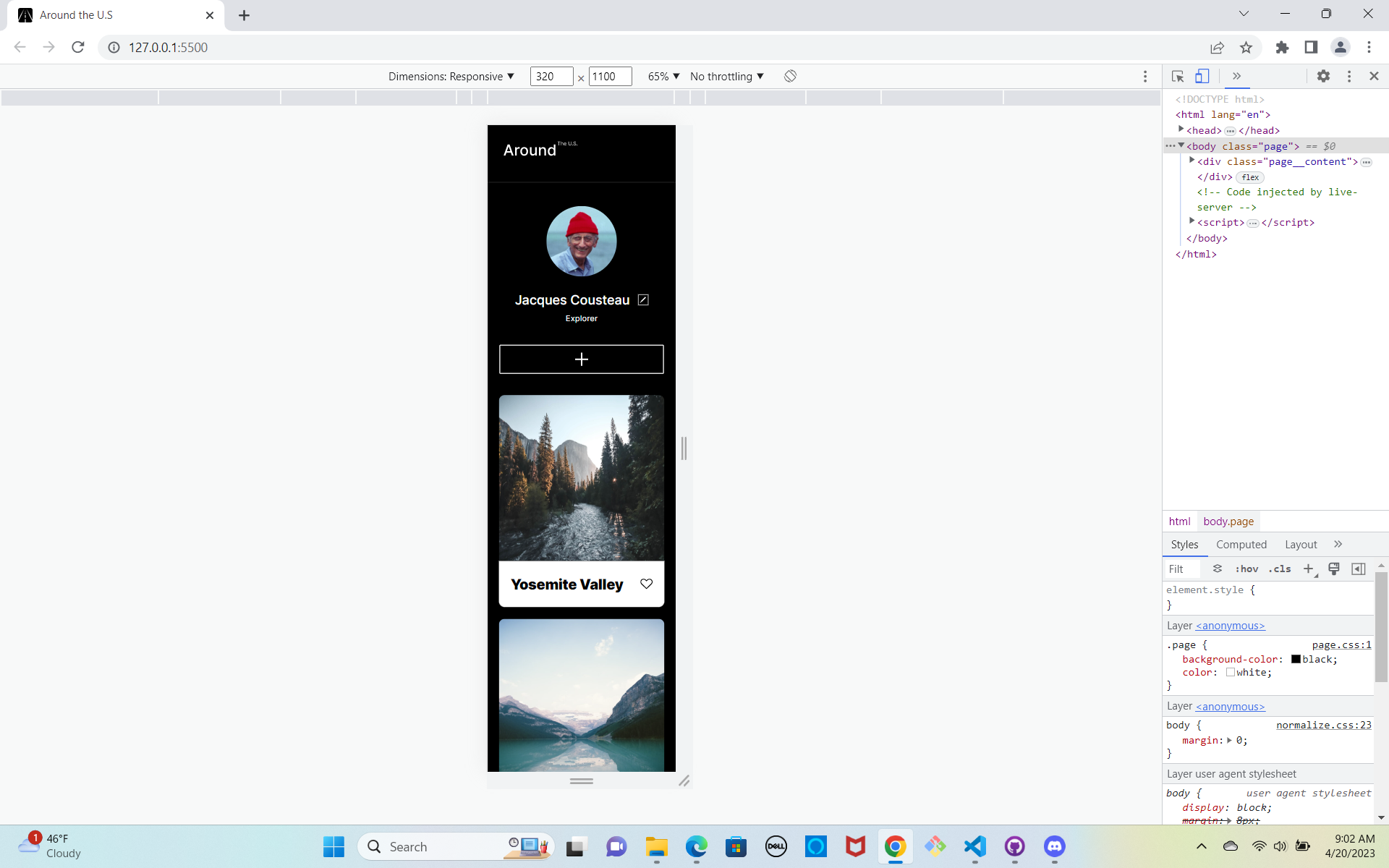Screen dimensions: 1389x868
Task: Open Visual Studio Code from taskbar
Action: pos(974,846)
